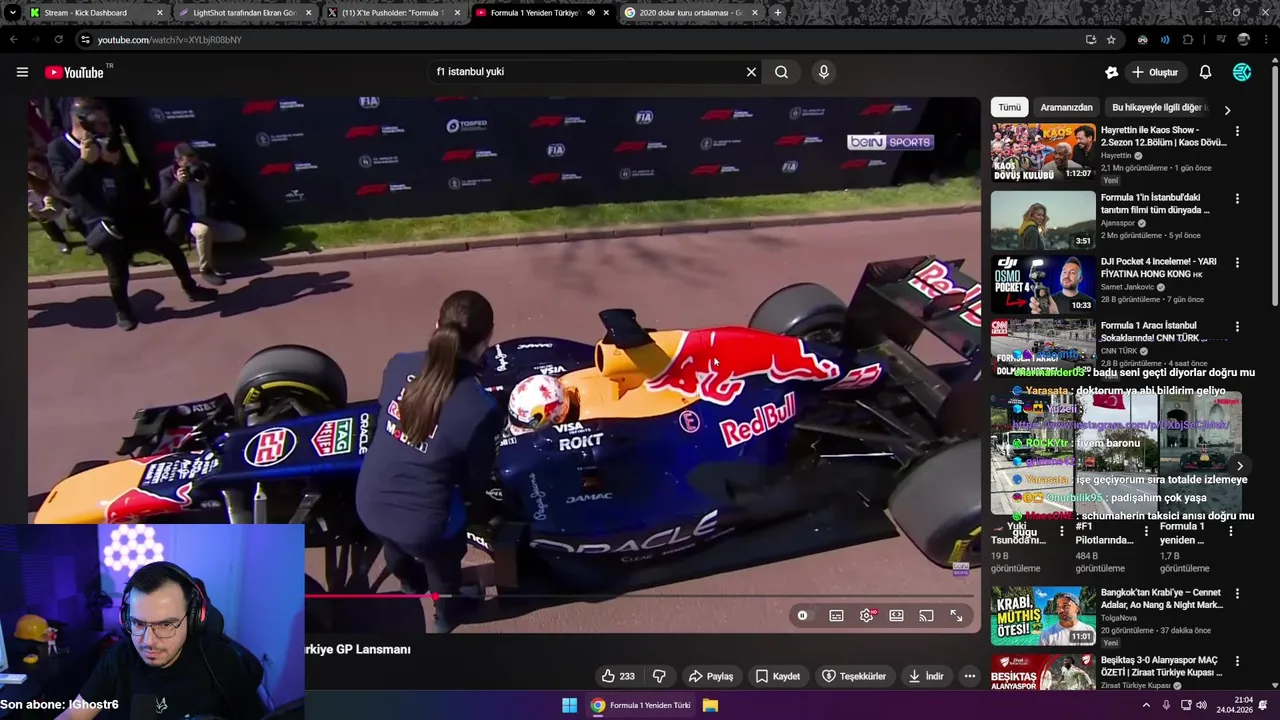Seek using the red progress bar
The height and width of the screenshot is (720, 1280).
click(640, 596)
